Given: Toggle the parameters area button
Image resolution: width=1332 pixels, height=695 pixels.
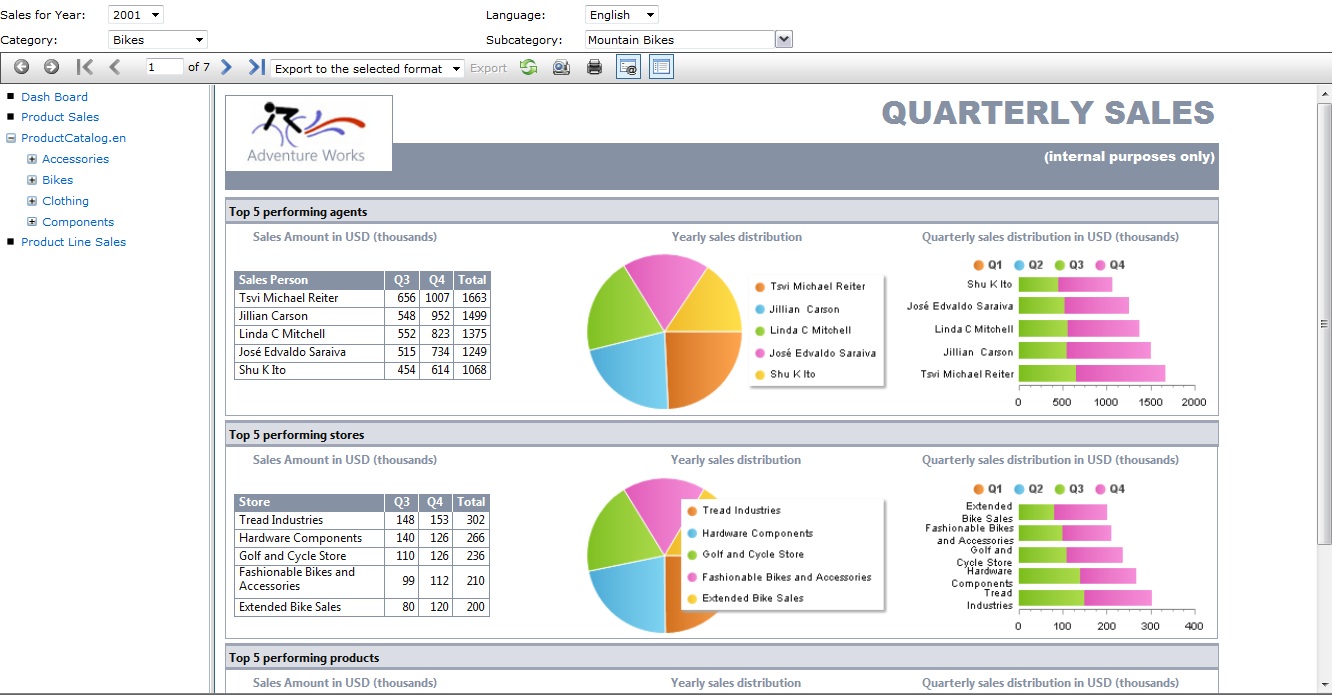Looking at the screenshot, I should (x=628, y=67).
